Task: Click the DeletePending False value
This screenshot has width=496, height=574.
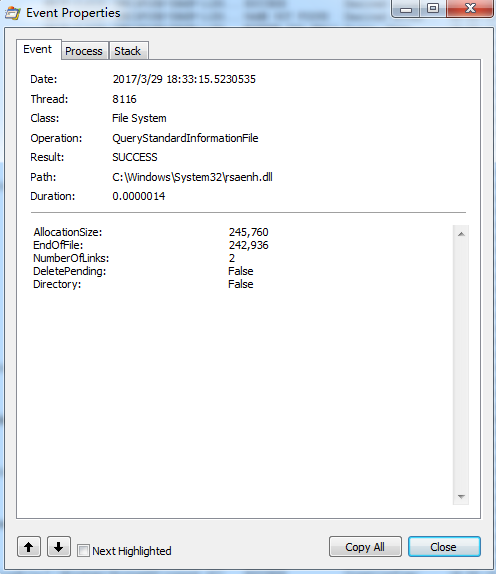Action: pos(240,271)
